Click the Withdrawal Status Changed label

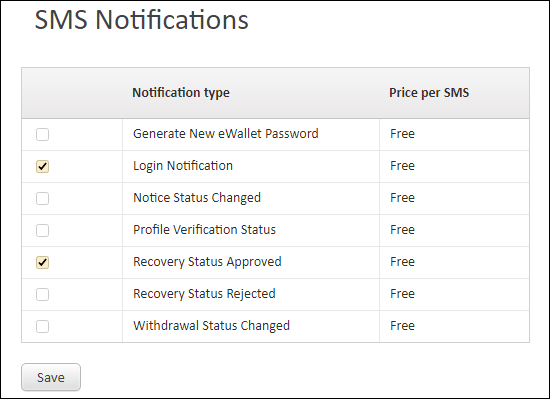pos(212,326)
